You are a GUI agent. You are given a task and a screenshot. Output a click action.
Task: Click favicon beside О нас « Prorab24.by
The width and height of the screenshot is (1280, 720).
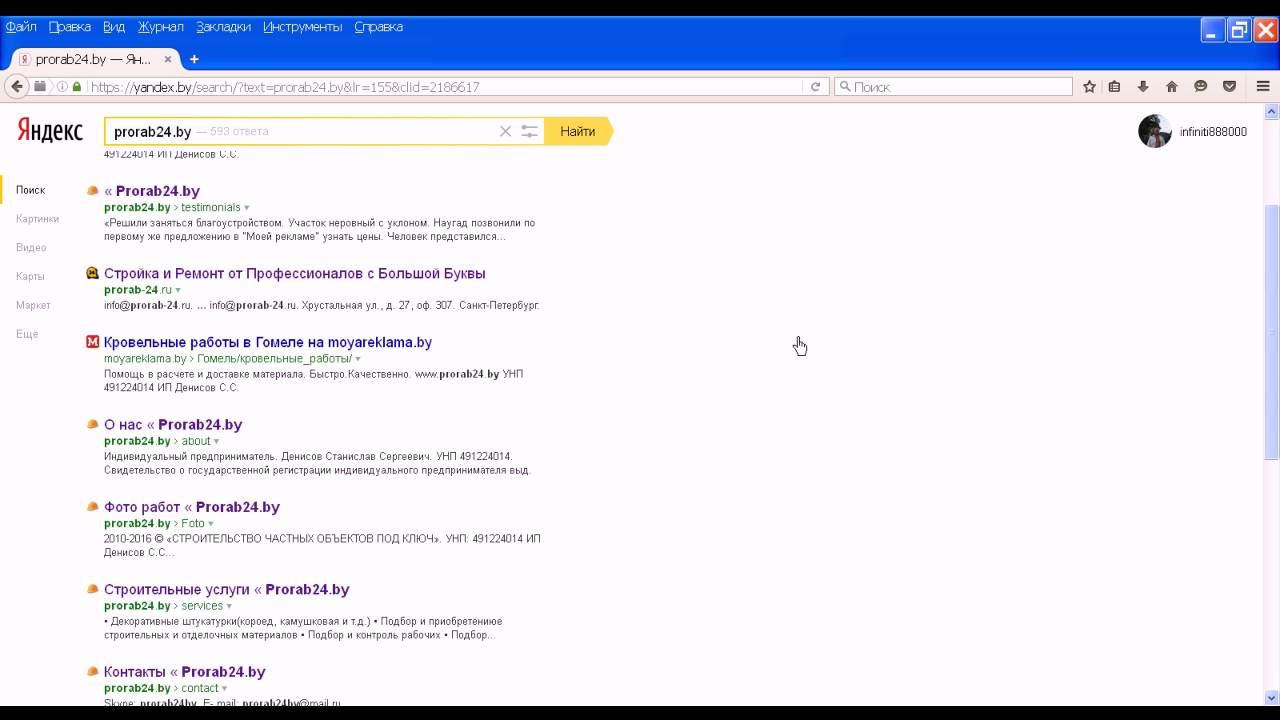[x=92, y=424]
